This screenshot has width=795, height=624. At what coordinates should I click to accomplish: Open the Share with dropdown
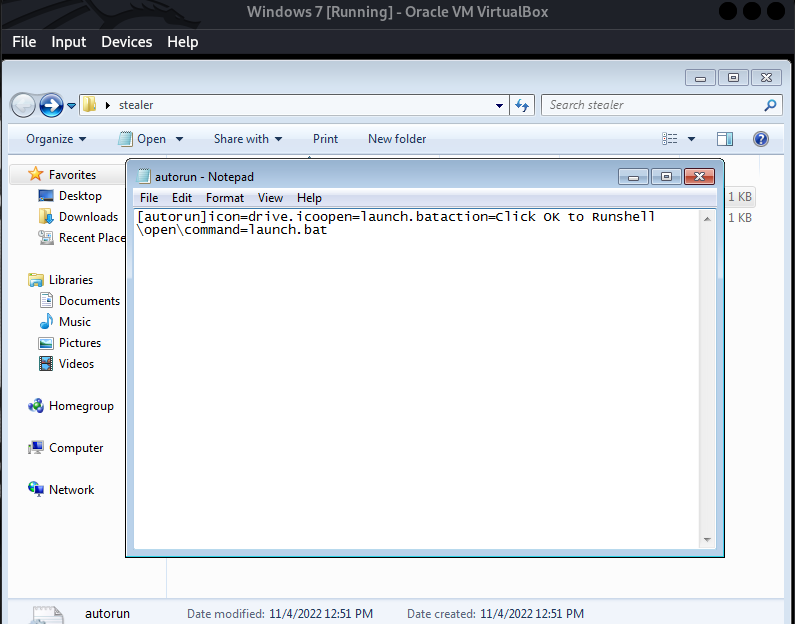(x=248, y=139)
